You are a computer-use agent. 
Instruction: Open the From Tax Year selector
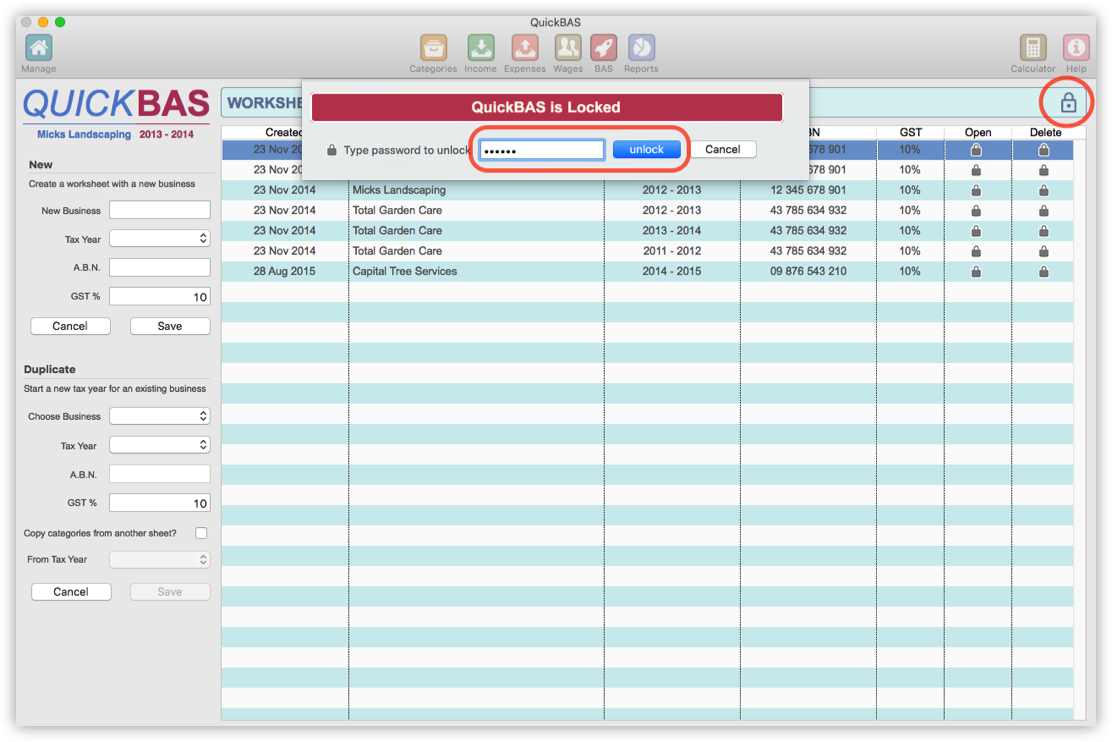pyautogui.click(x=159, y=559)
